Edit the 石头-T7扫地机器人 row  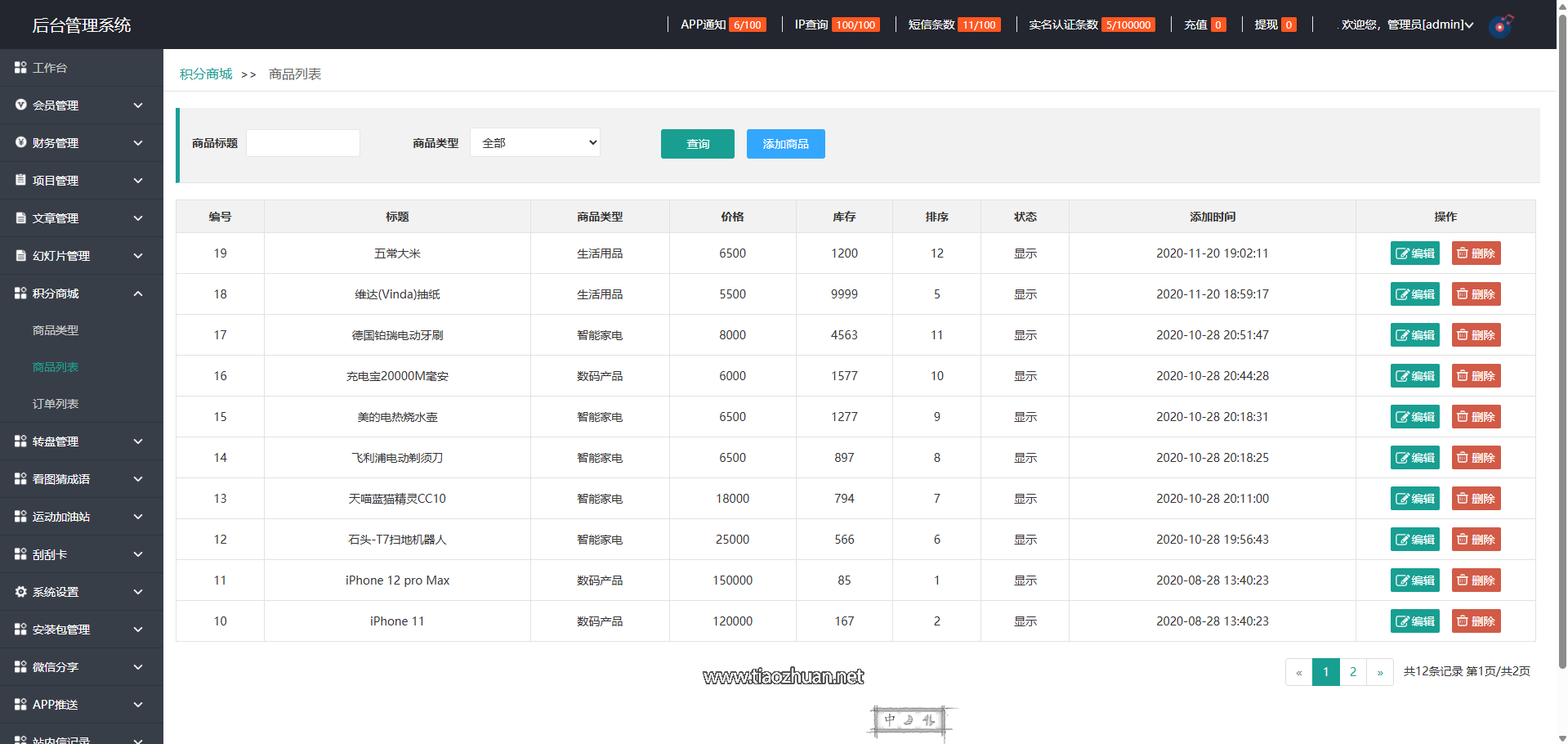(x=1415, y=540)
